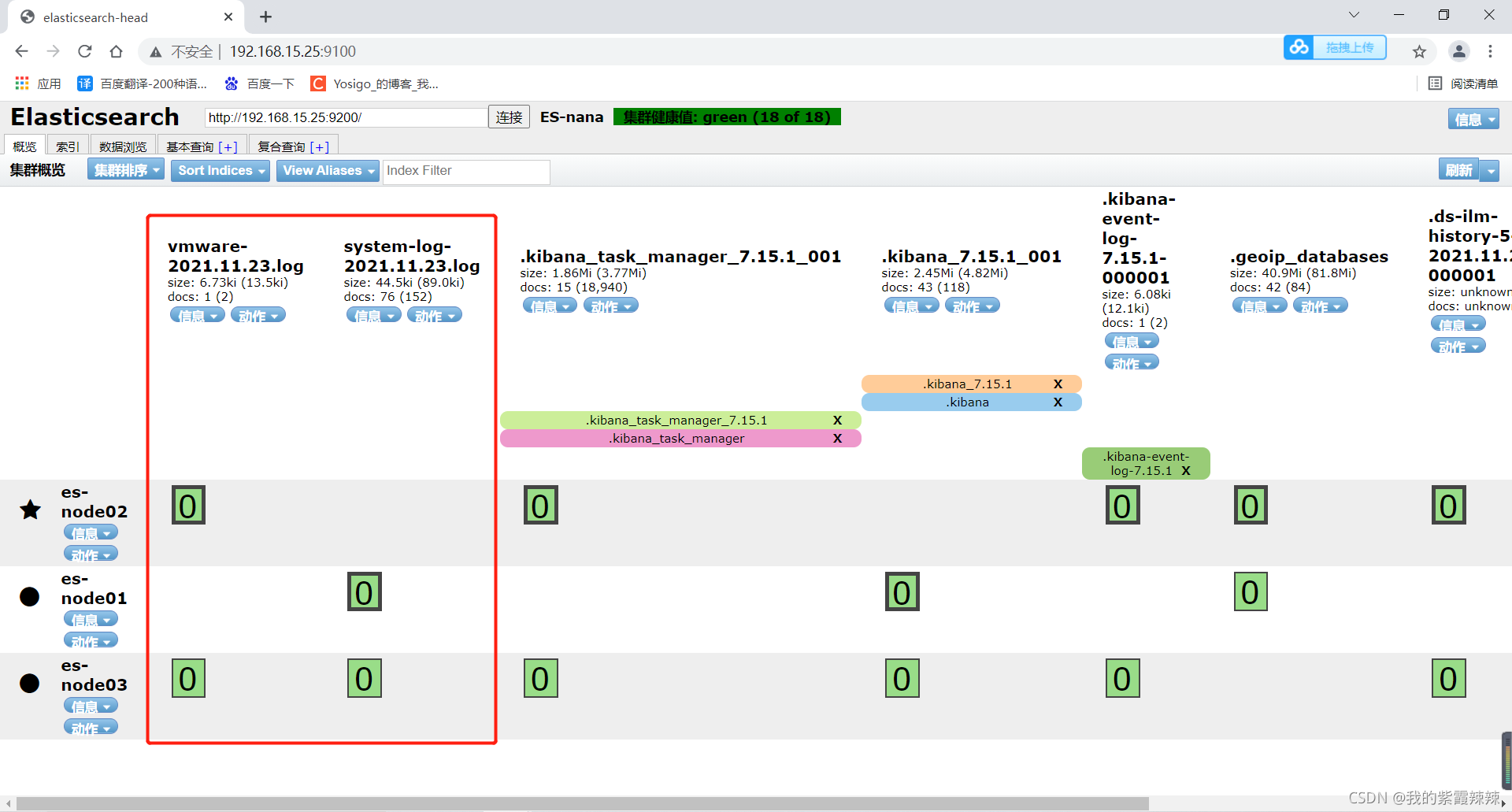Open the Baidu Translate bookmark
1512x812 pixels.
(142, 83)
